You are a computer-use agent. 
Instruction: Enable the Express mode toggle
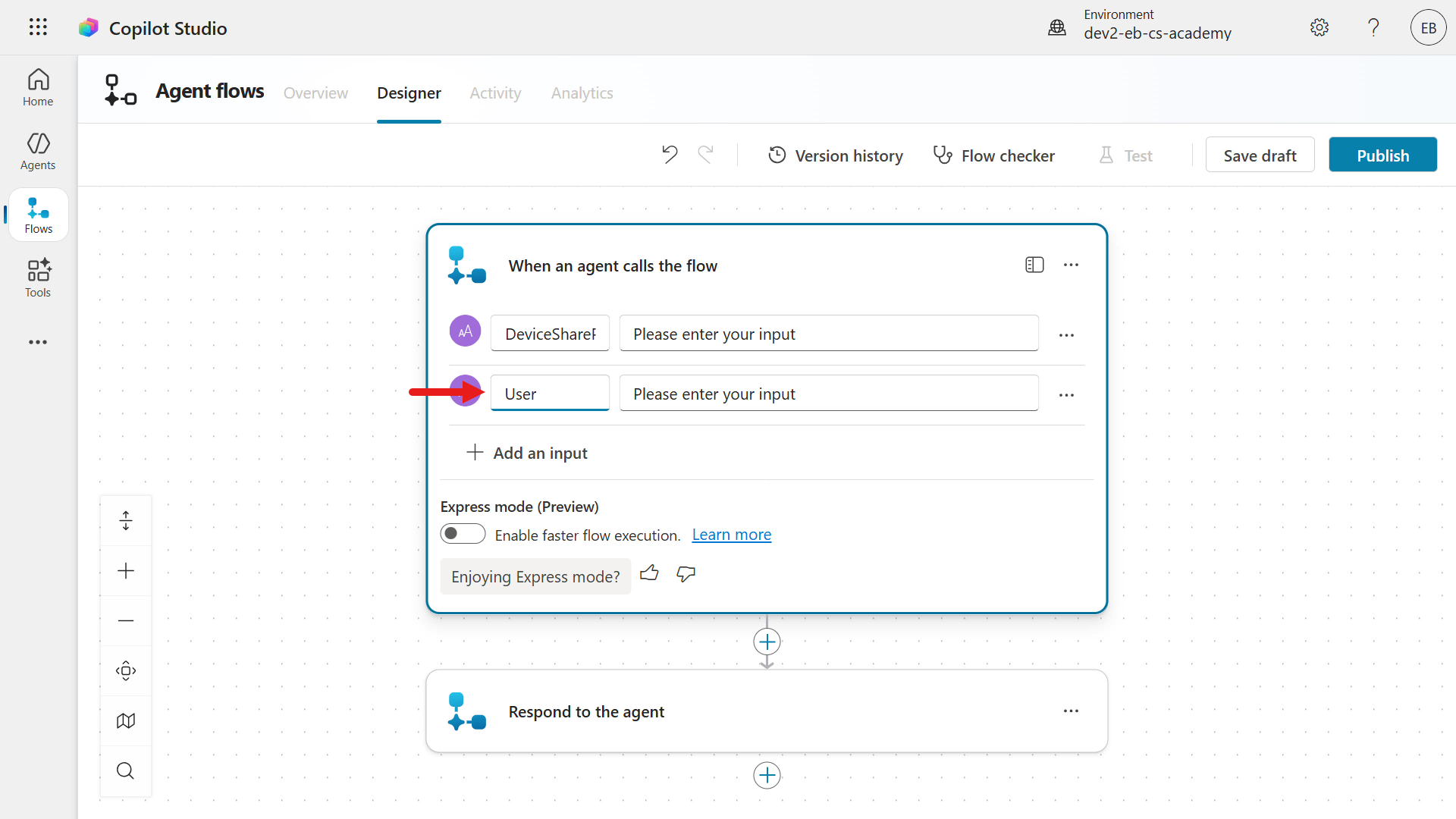pyautogui.click(x=463, y=534)
